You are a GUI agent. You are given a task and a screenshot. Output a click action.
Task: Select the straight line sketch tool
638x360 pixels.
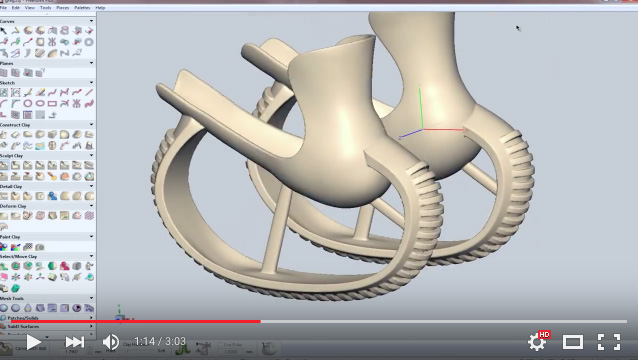(89, 92)
